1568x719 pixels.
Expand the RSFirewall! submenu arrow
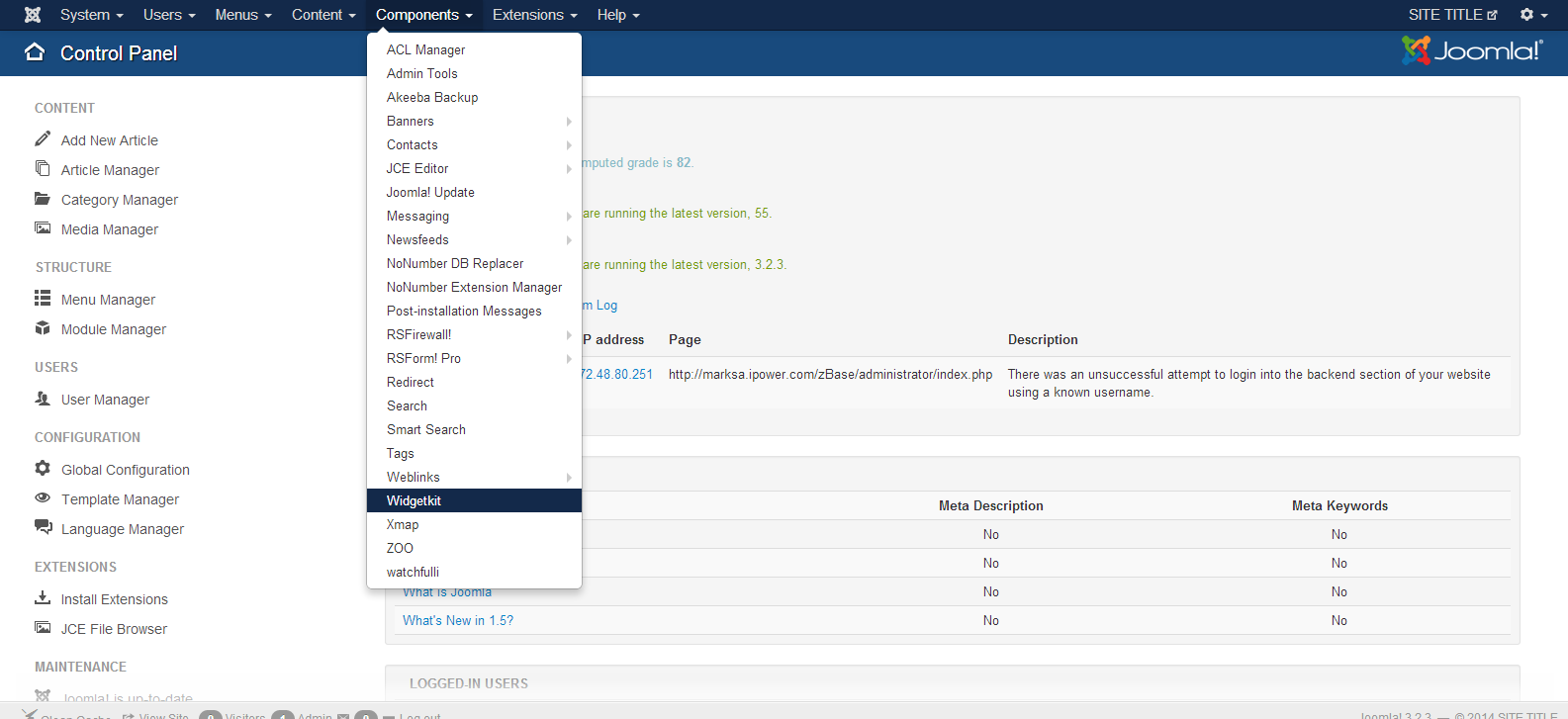[569, 335]
